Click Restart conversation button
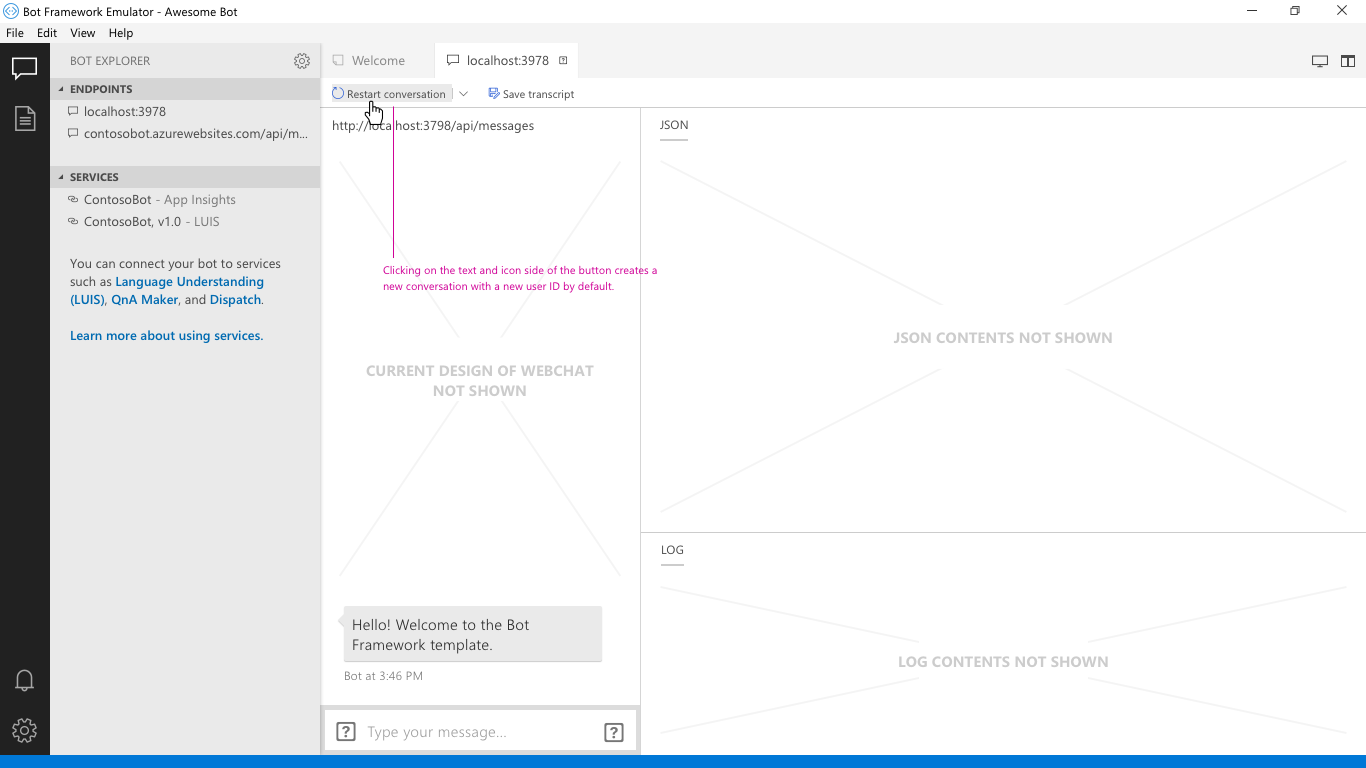This screenshot has width=1366, height=768. coord(389,94)
